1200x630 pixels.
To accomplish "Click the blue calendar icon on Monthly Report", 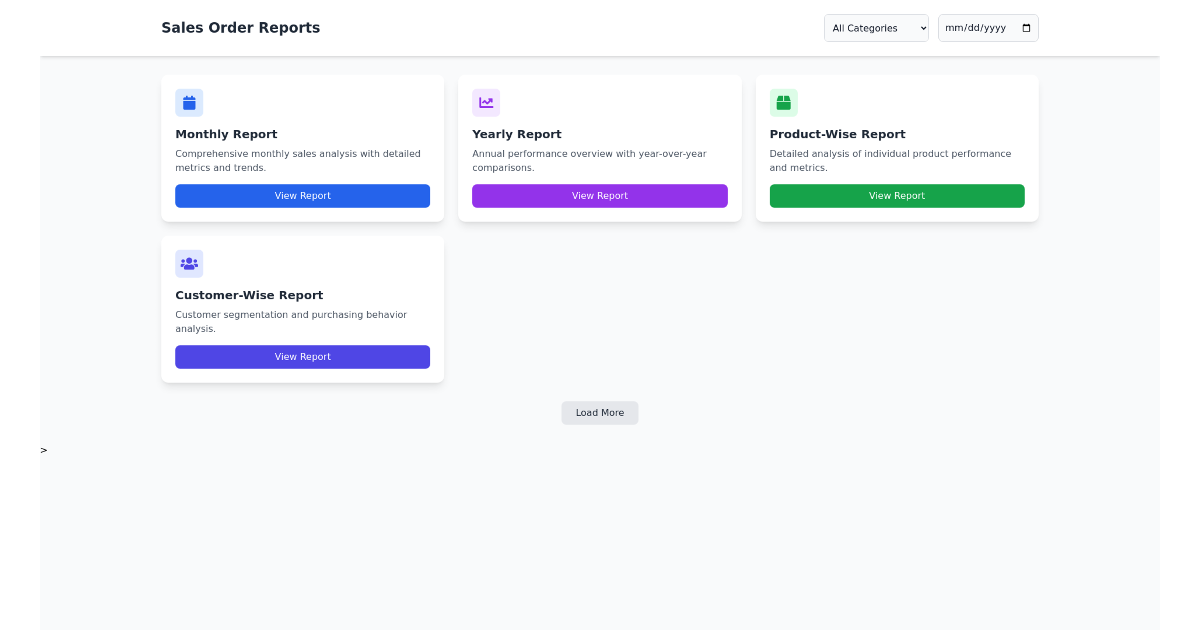I will (189, 102).
